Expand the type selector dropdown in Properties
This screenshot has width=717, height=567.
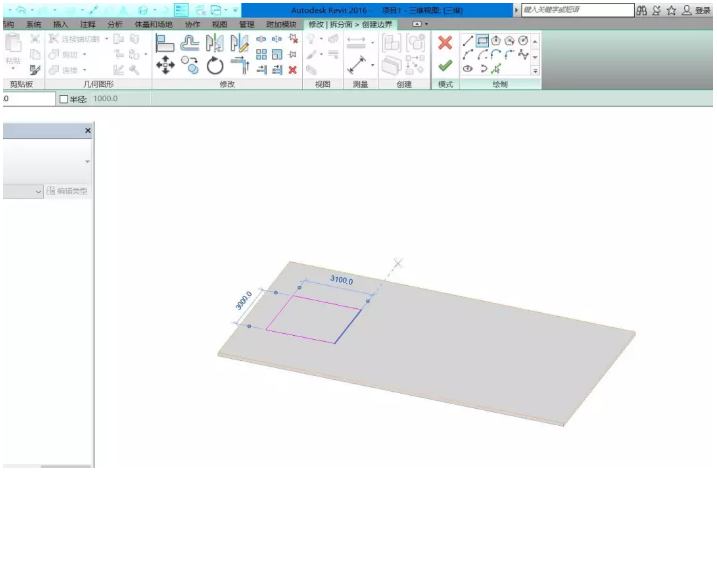coord(87,161)
